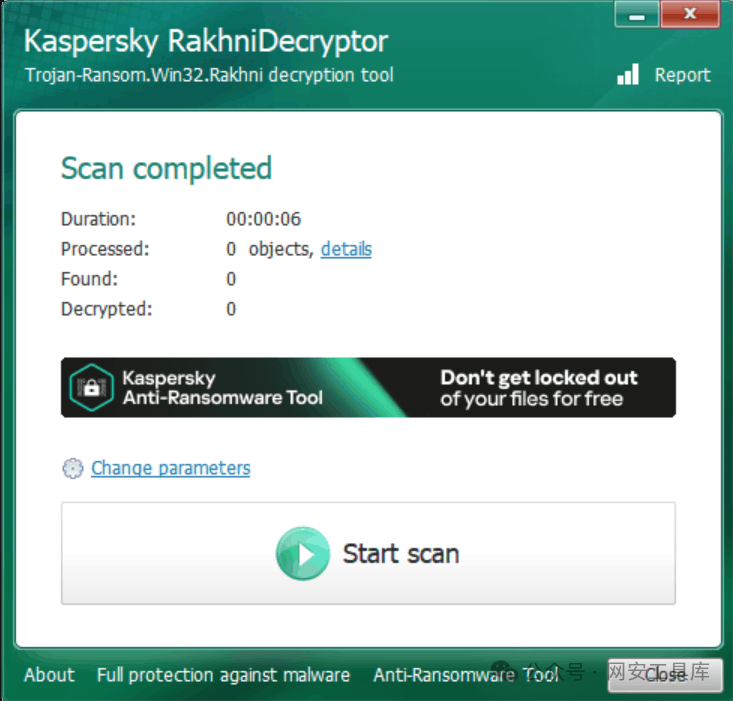Click the Change parameters link
Image resolution: width=733 pixels, height=701 pixels.
171,468
